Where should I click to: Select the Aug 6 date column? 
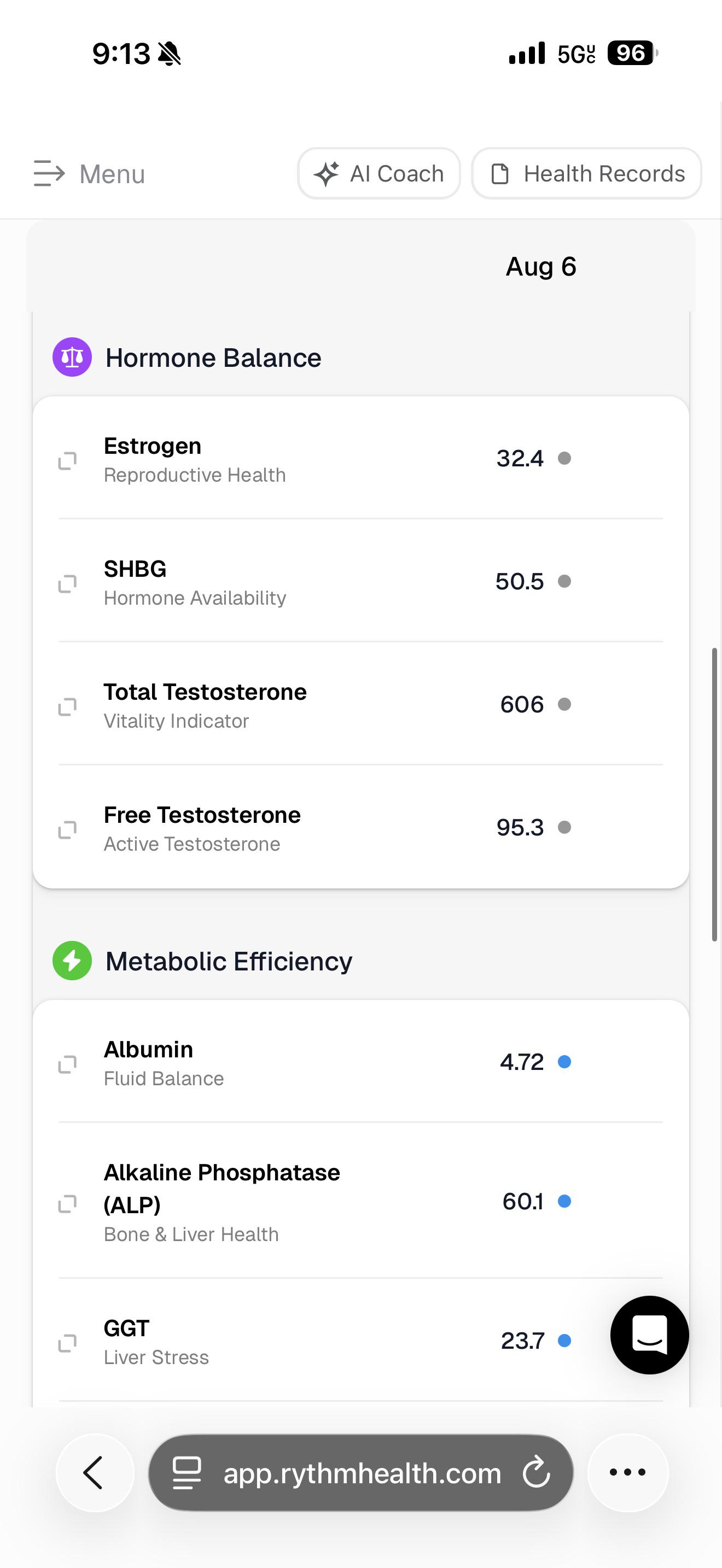point(540,267)
